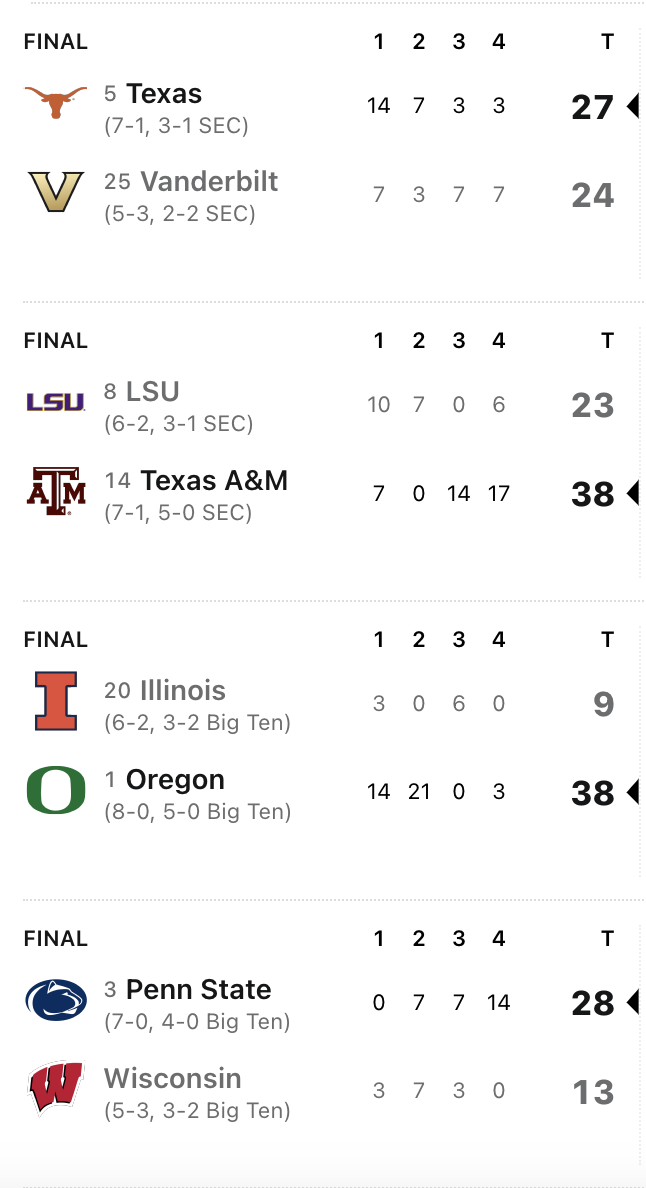Click Texas A&M total score 38
Screen dimensions: 646x1188
coord(592,494)
